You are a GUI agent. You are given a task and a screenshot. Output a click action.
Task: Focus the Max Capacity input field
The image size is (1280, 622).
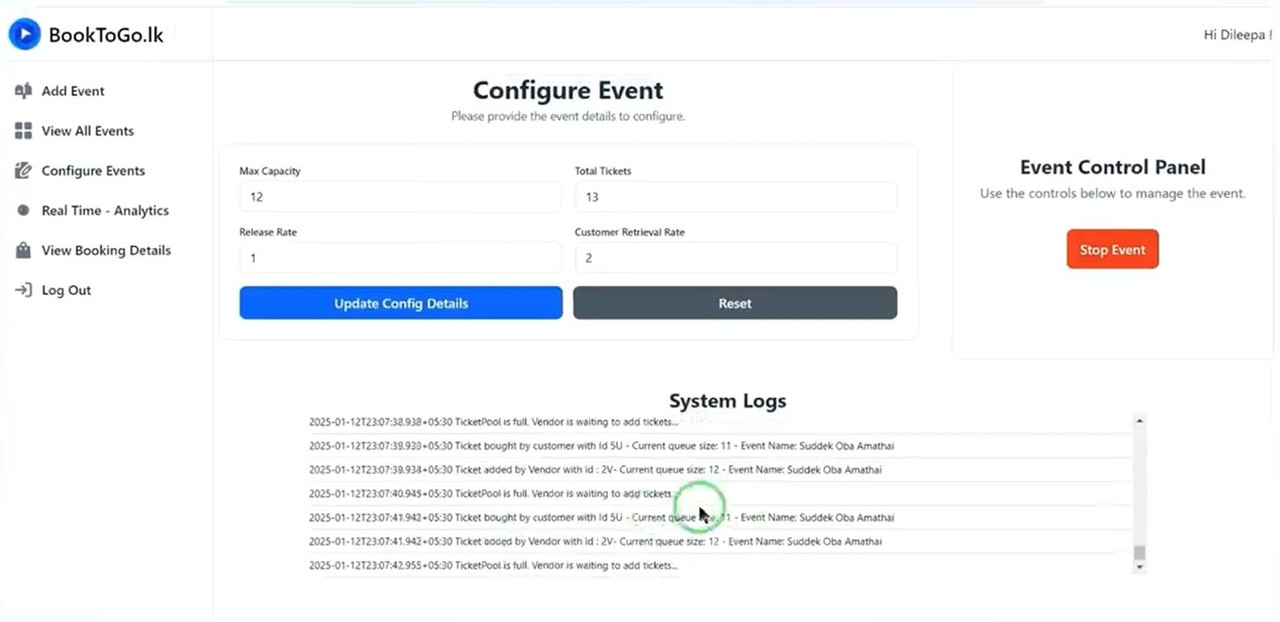click(401, 197)
